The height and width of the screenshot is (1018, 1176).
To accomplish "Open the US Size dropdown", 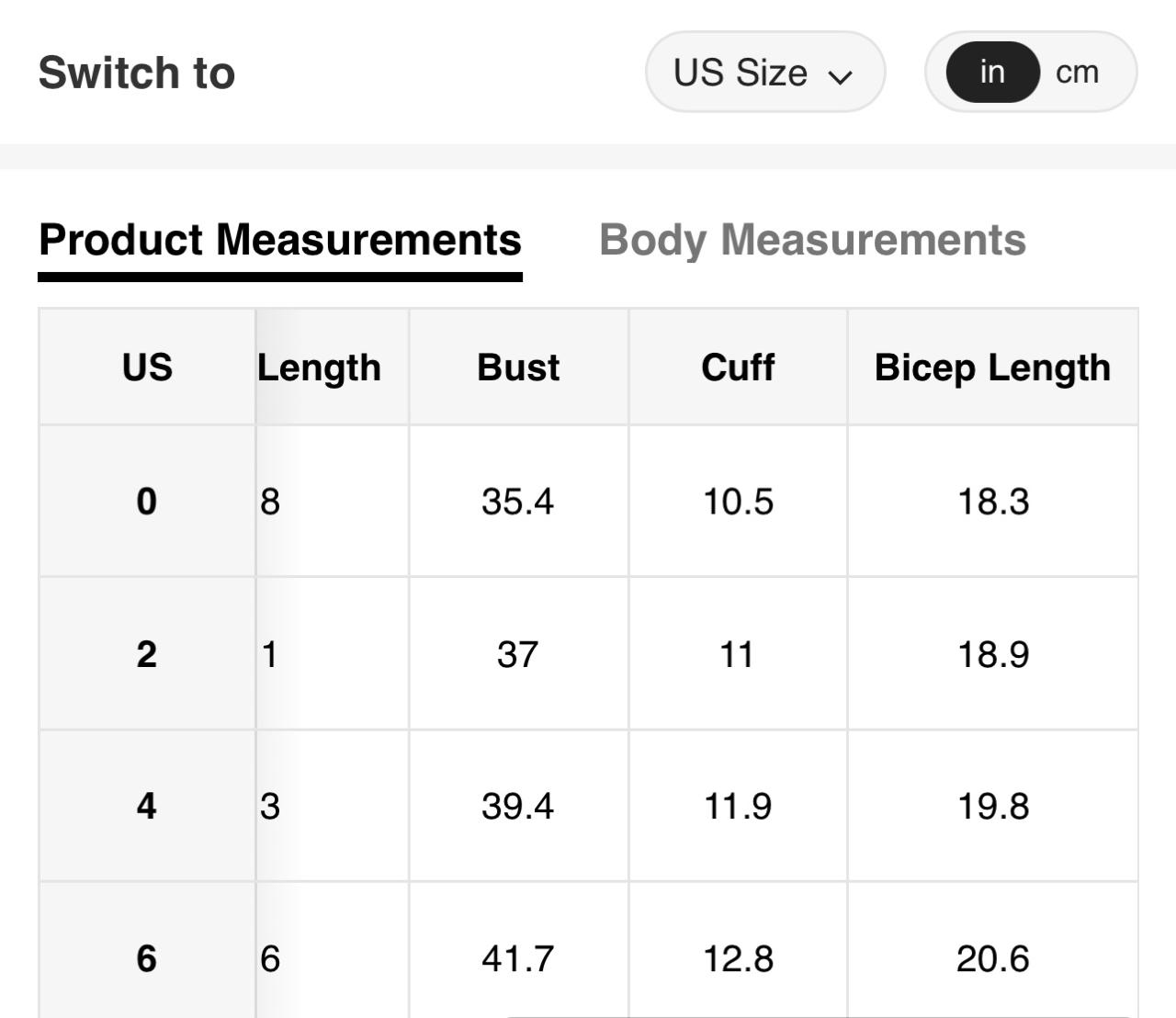I will [763, 73].
